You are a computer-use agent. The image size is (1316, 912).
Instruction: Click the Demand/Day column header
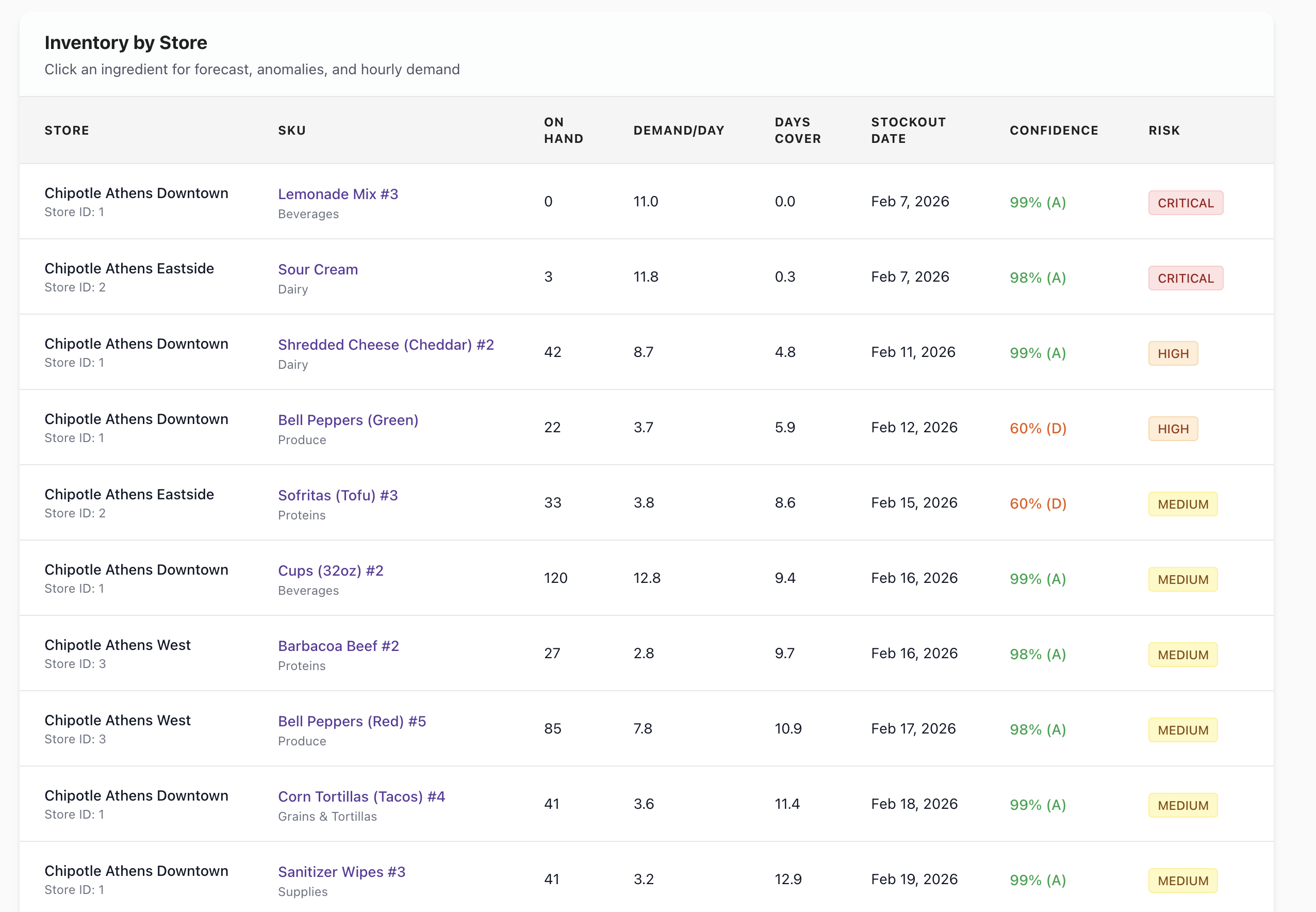(x=678, y=131)
